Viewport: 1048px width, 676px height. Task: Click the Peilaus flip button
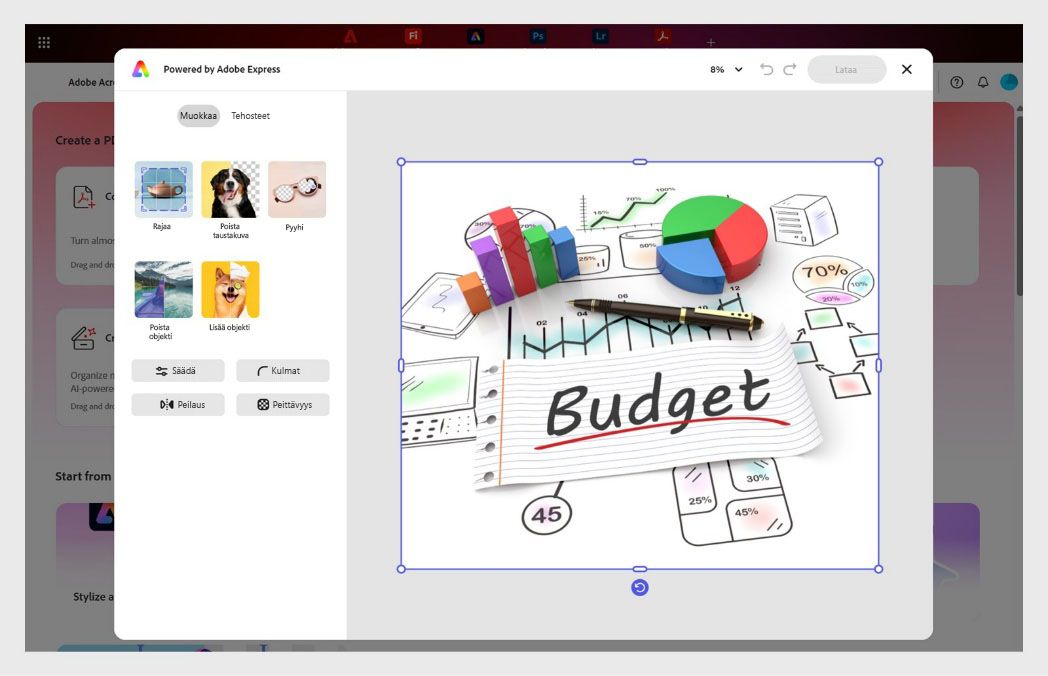click(178, 405)
